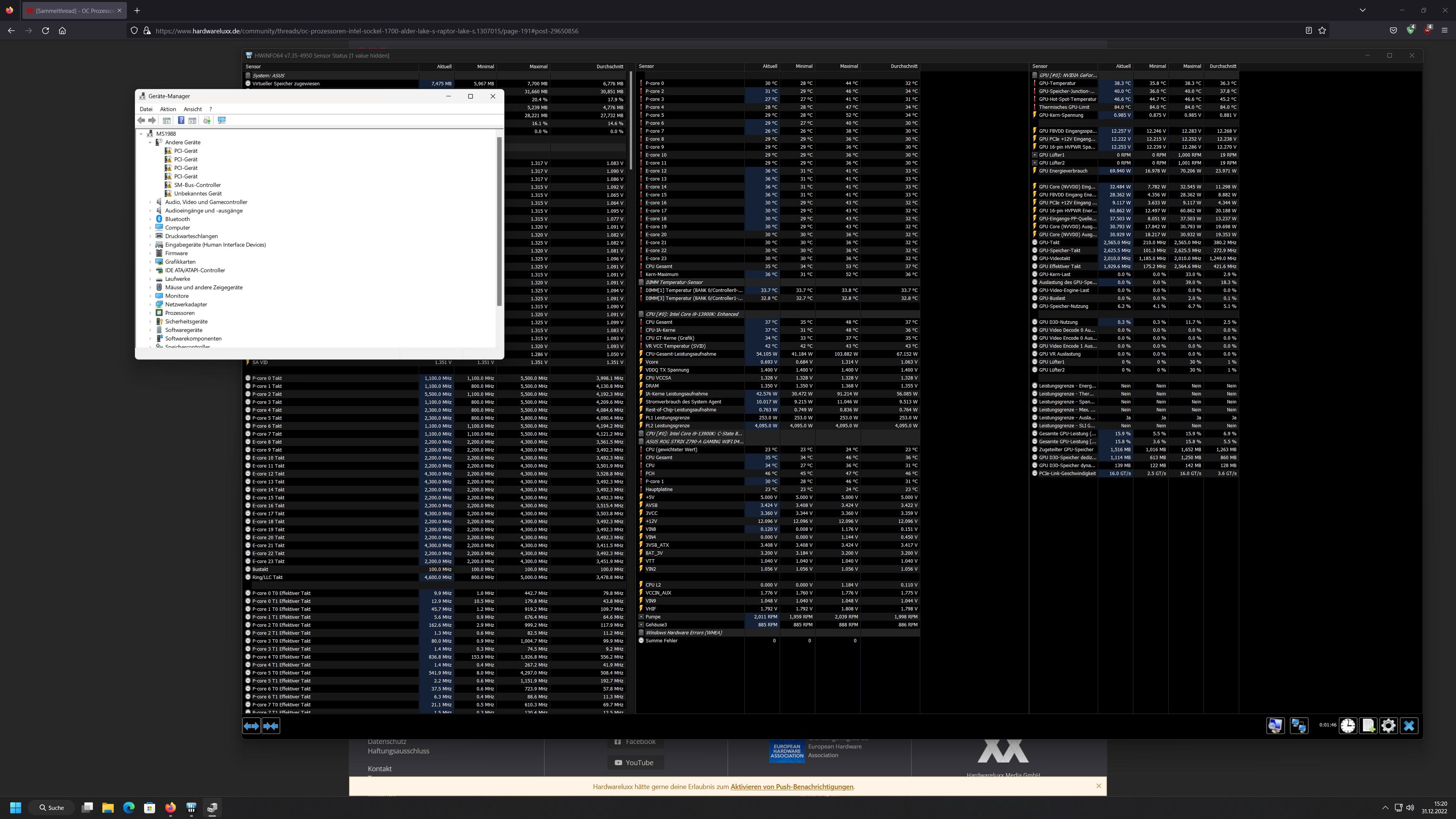This screenshot has width=1456, height=819.
Task: Open File Explorer from the taskbar
Action: [108, 808]
